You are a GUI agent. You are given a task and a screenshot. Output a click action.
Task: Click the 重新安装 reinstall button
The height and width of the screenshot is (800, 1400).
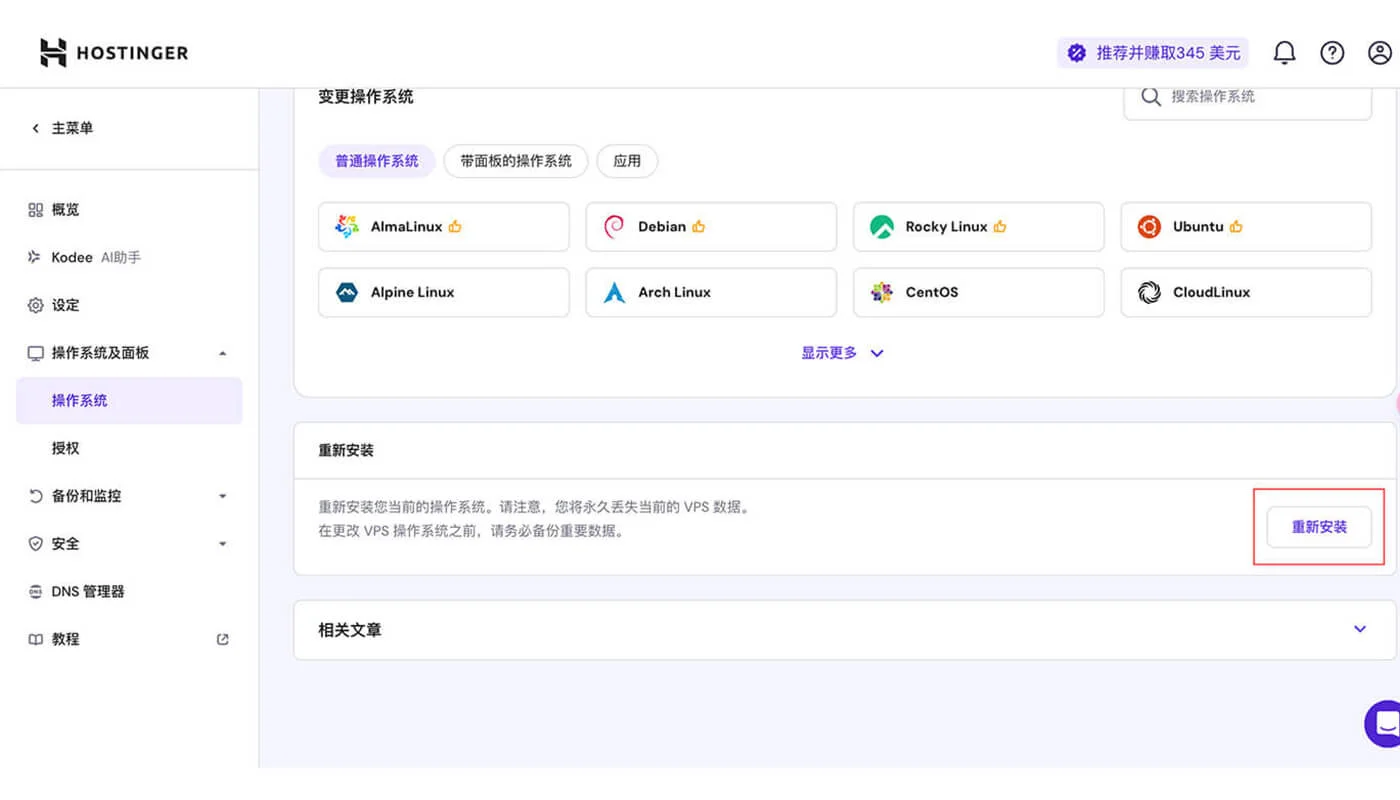click(1319, 527)
